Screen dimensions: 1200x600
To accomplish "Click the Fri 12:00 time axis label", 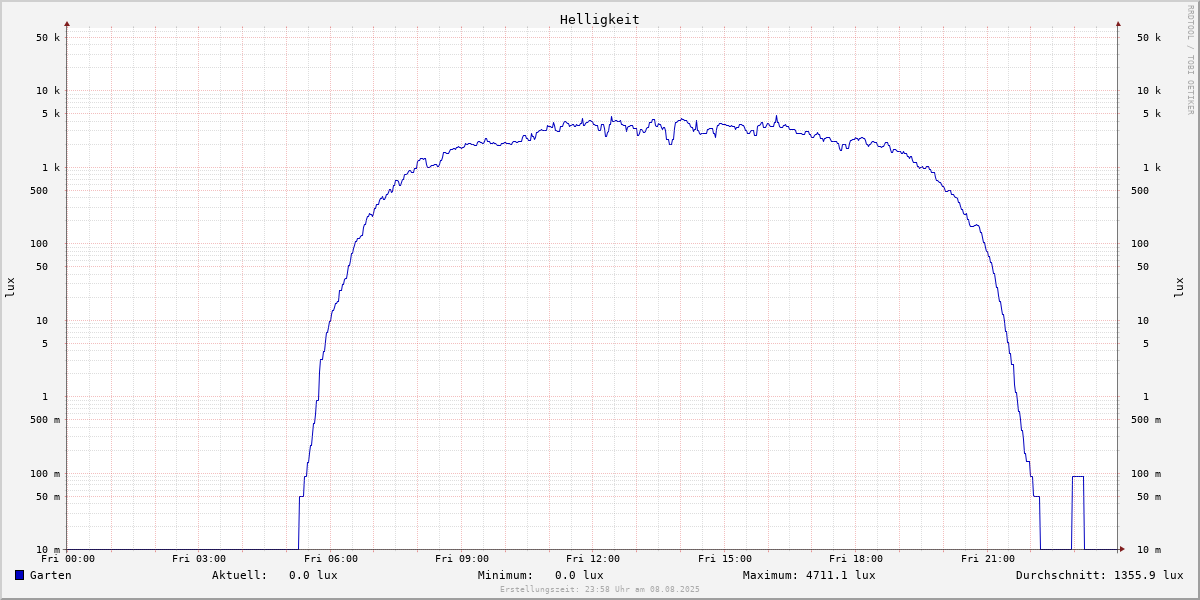I will (x=593, y=559).
